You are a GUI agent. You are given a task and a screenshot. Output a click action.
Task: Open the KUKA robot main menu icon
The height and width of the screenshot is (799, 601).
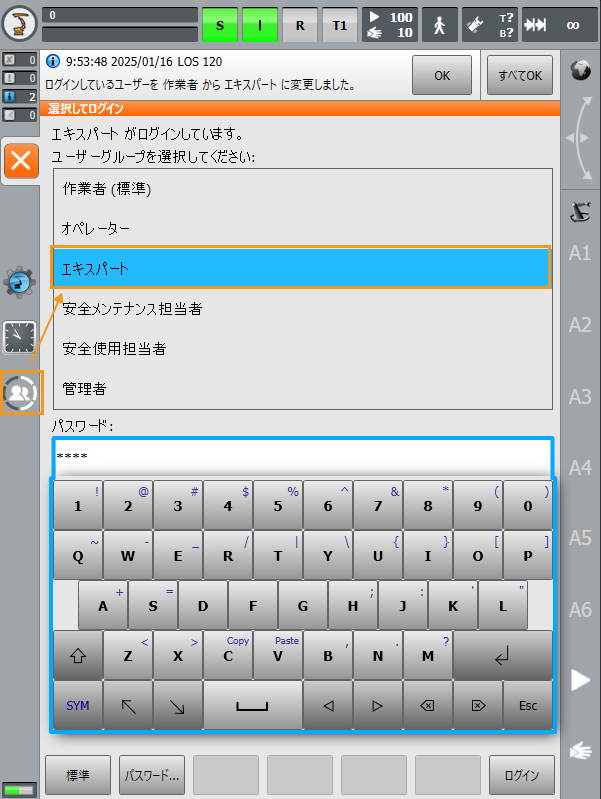pos(19,23)
